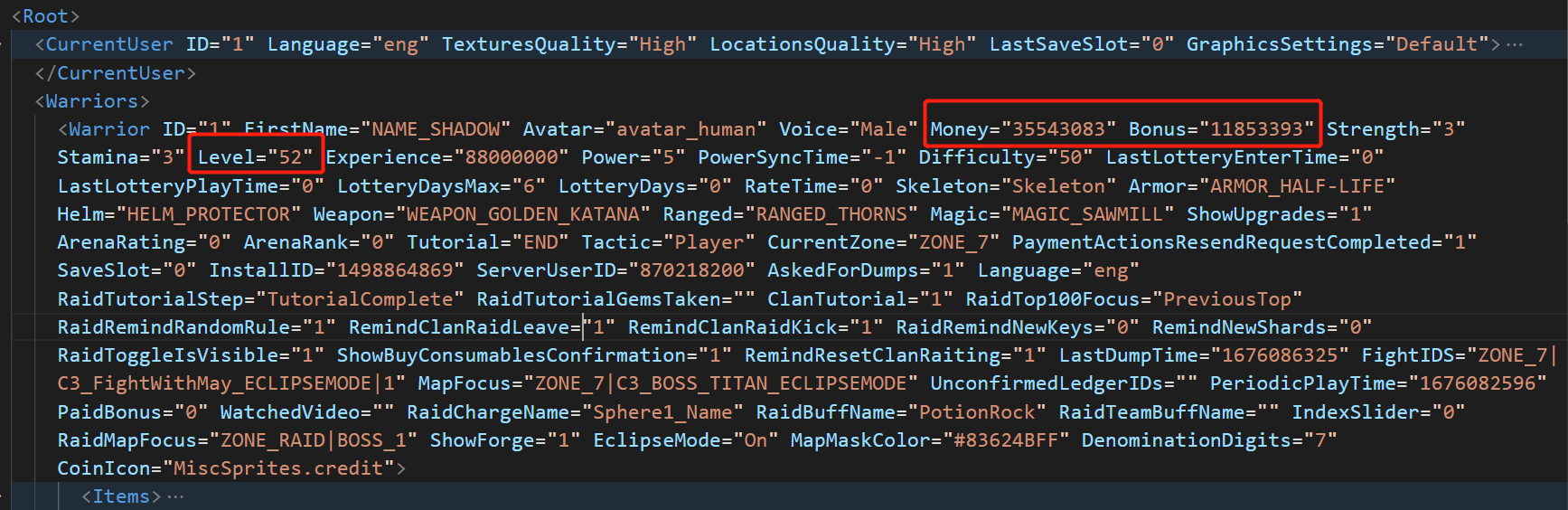Screen dimensions: 1568x510
Task: Expand the folded CurrentUser ellipsis marker
Action: (x=1515, y=44)
